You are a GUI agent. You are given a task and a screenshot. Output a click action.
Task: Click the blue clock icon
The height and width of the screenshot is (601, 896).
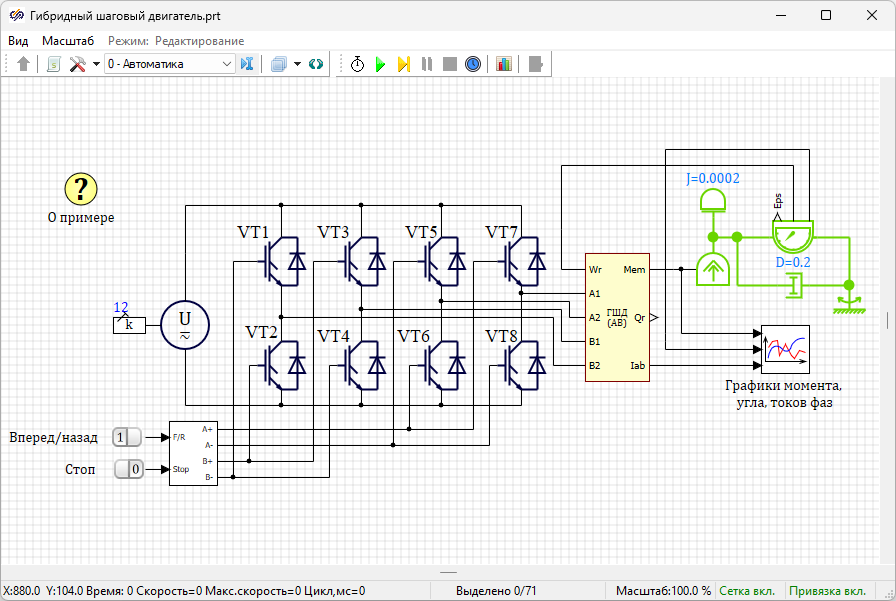click(473, 64)
